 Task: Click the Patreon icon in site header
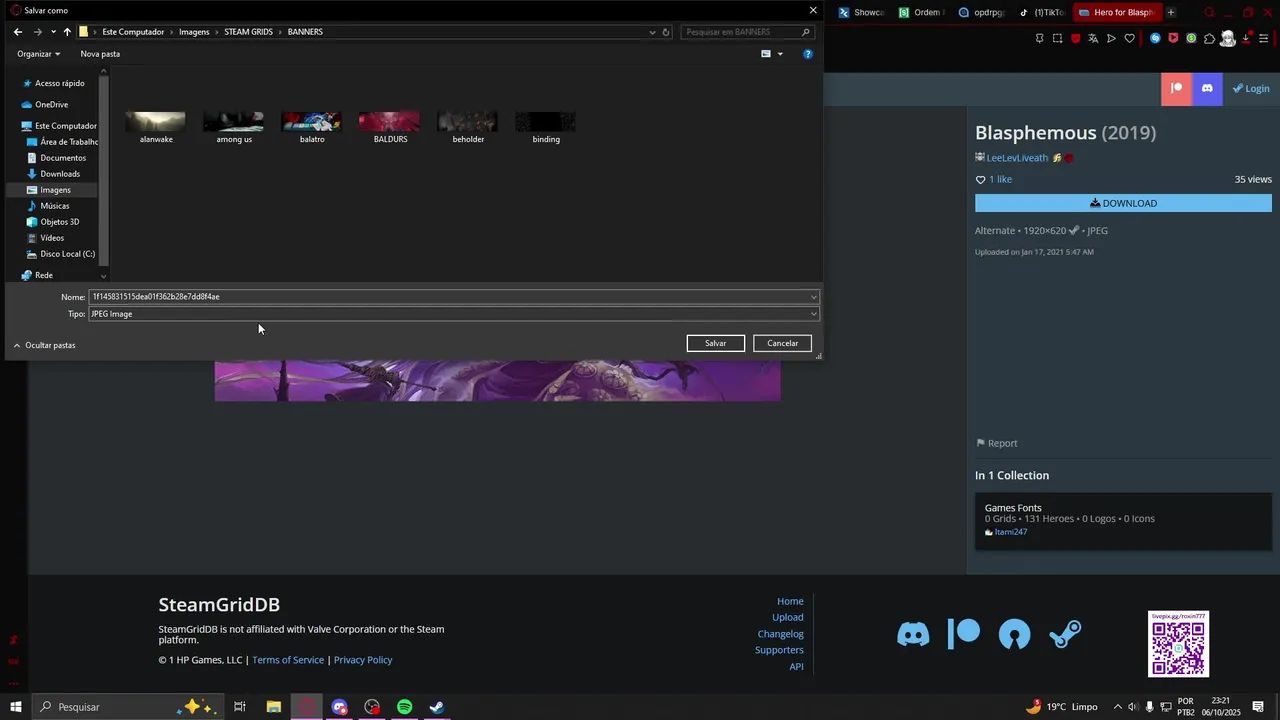[1176, 89]
